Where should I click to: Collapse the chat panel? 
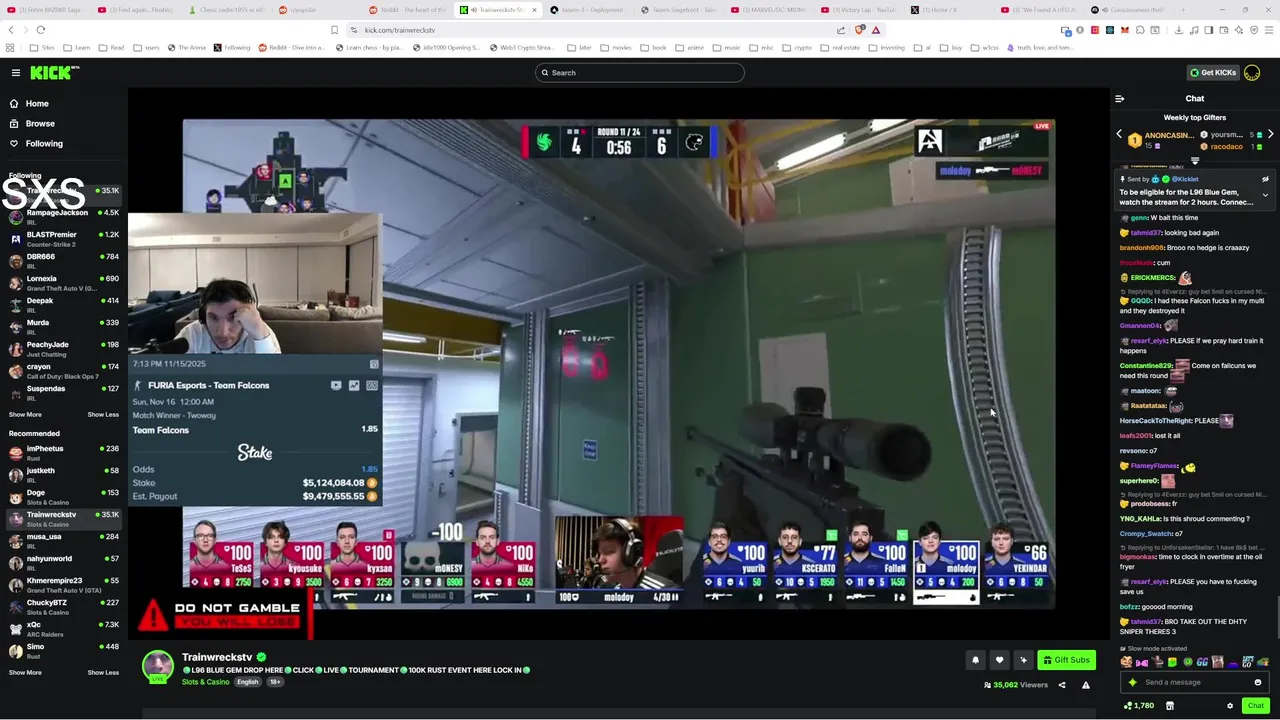coord(1119,99)
